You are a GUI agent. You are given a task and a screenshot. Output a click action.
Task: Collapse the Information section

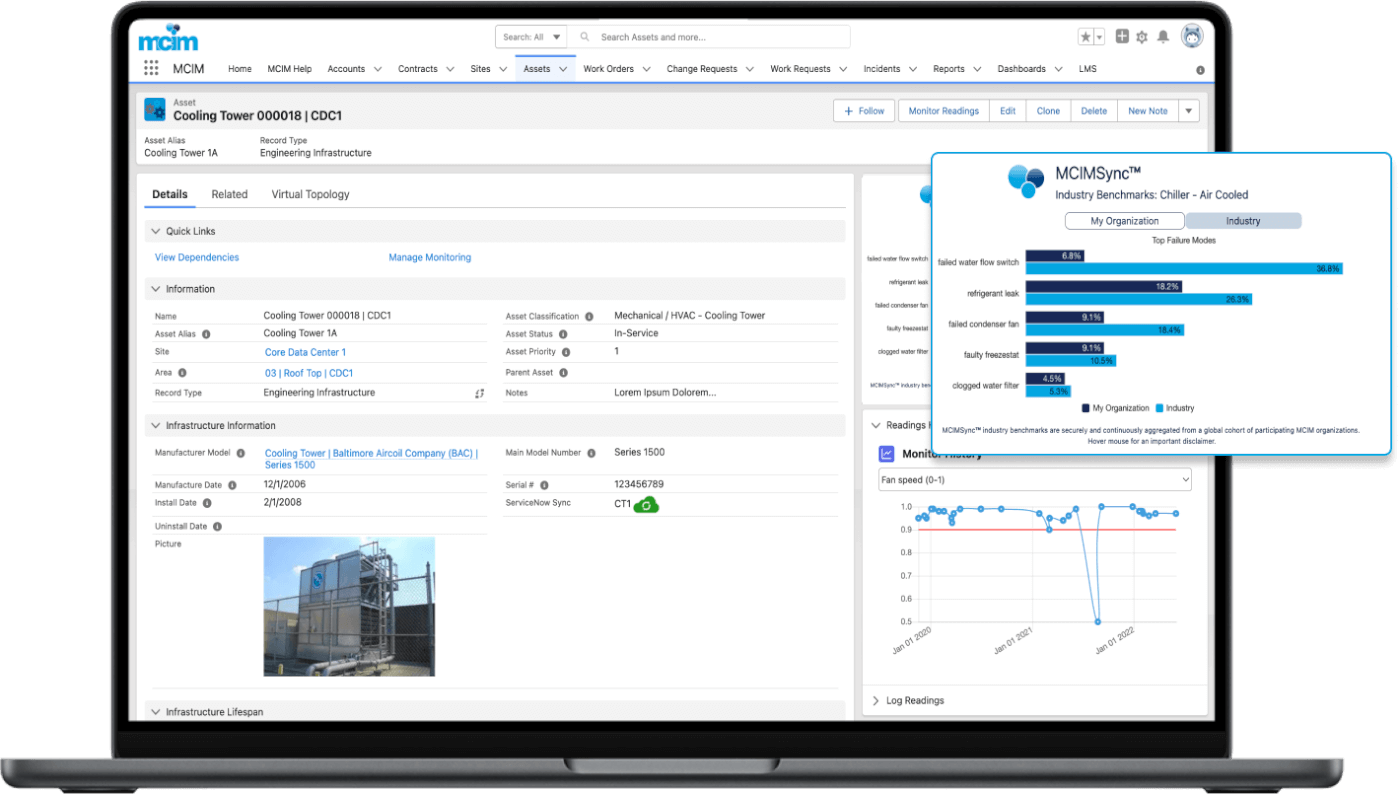click(156, 289)
